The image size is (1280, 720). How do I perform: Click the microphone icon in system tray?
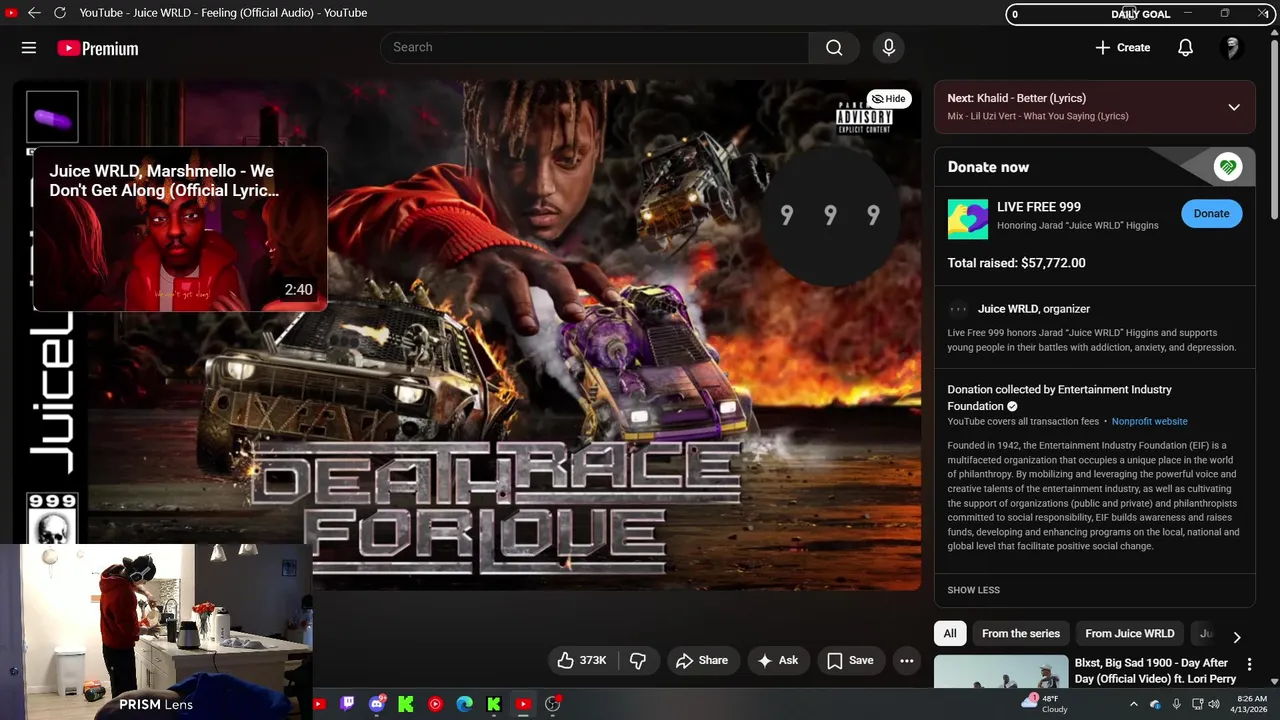pos(1176,704)
